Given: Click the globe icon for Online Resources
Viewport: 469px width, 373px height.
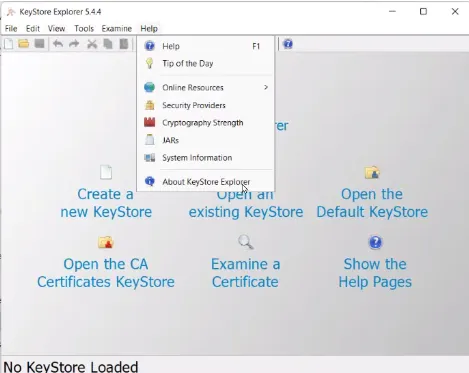Looking at the screenshot, I should 149,87.
